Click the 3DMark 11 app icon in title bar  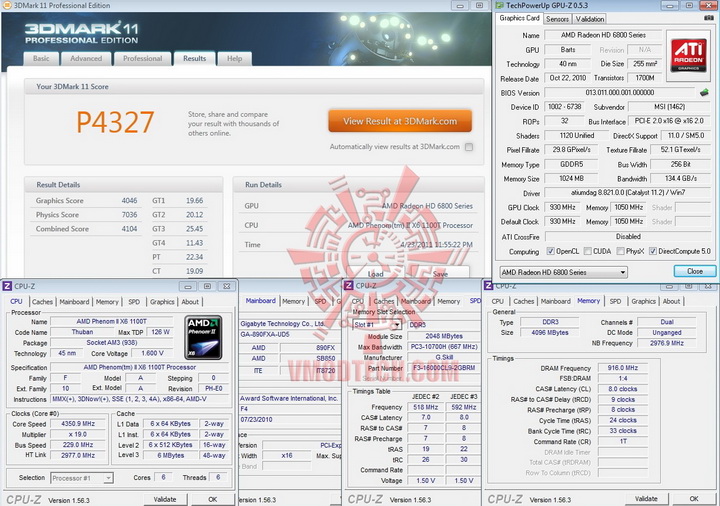[7, 6]
